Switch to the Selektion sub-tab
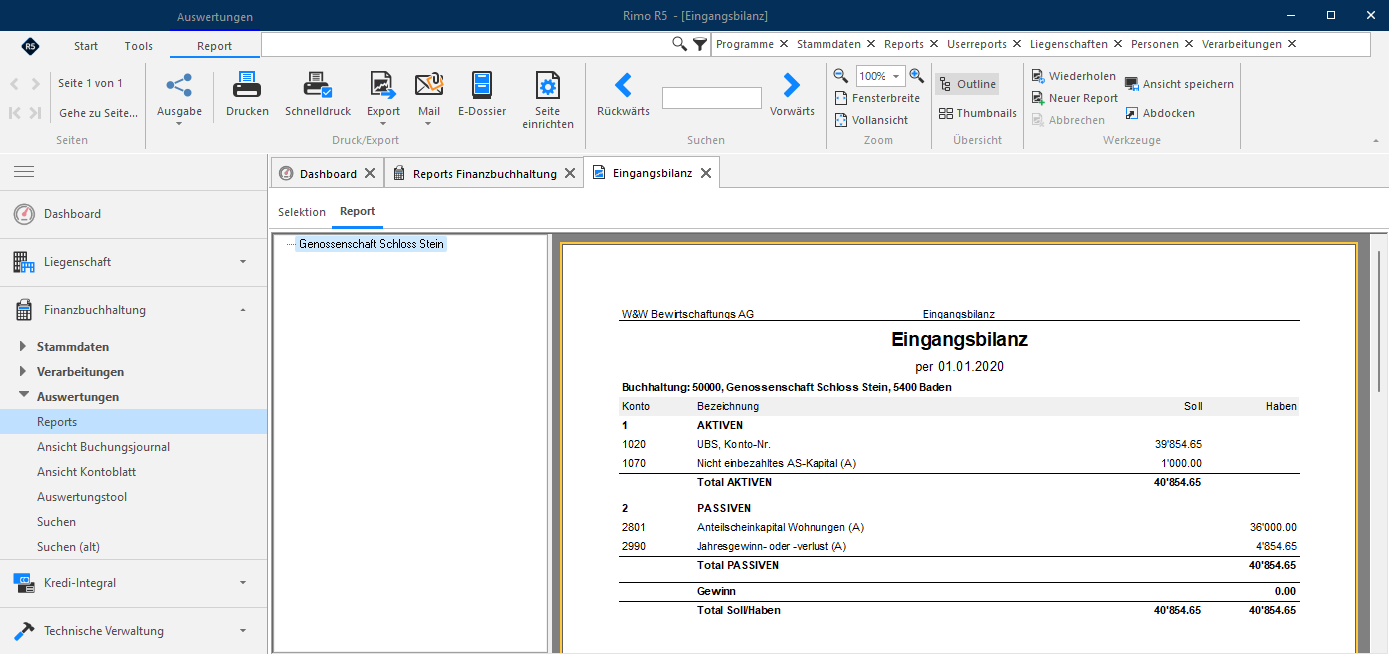The height and width of the screenshot is (654, 1389). coord(302,212)
